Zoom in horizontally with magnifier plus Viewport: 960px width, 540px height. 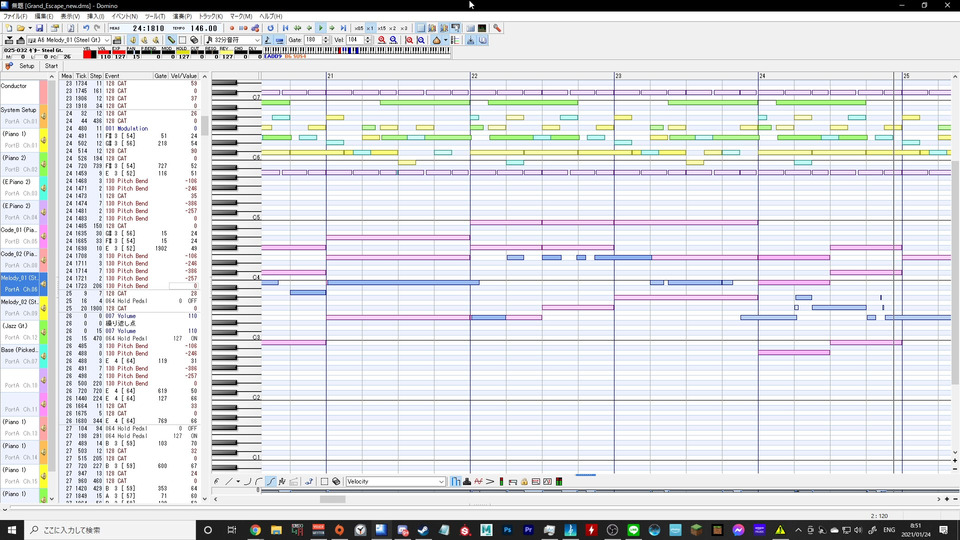[381, 40]
